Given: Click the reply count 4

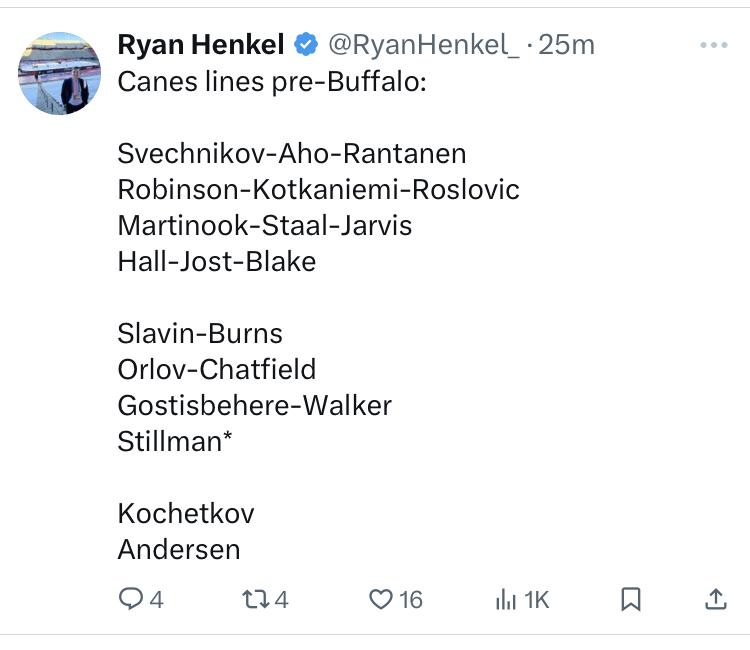Looking at the screenshot, I should click(x=156, y=600).
